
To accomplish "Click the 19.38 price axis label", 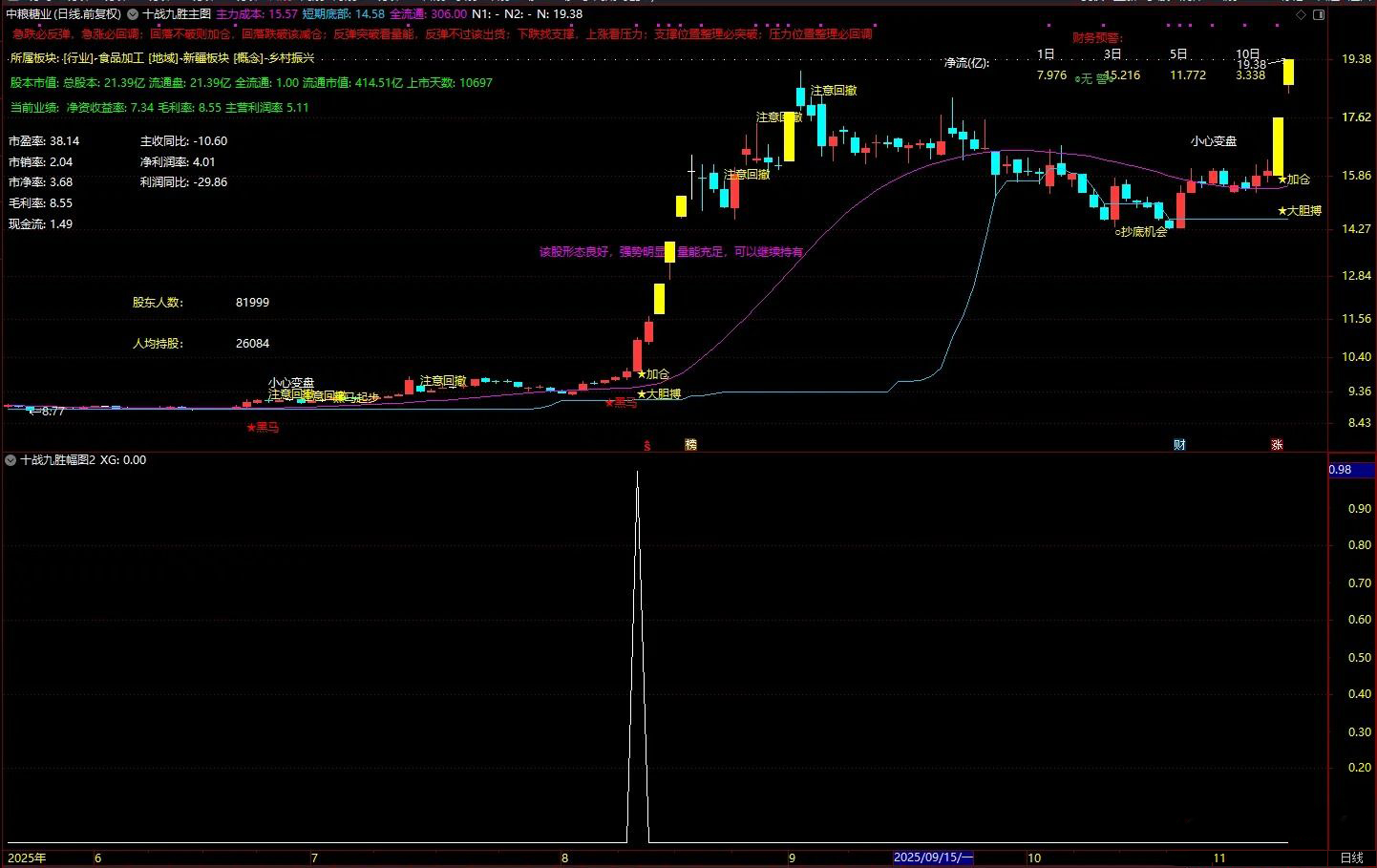I will pyautogui.click(x=1356, y=59).
